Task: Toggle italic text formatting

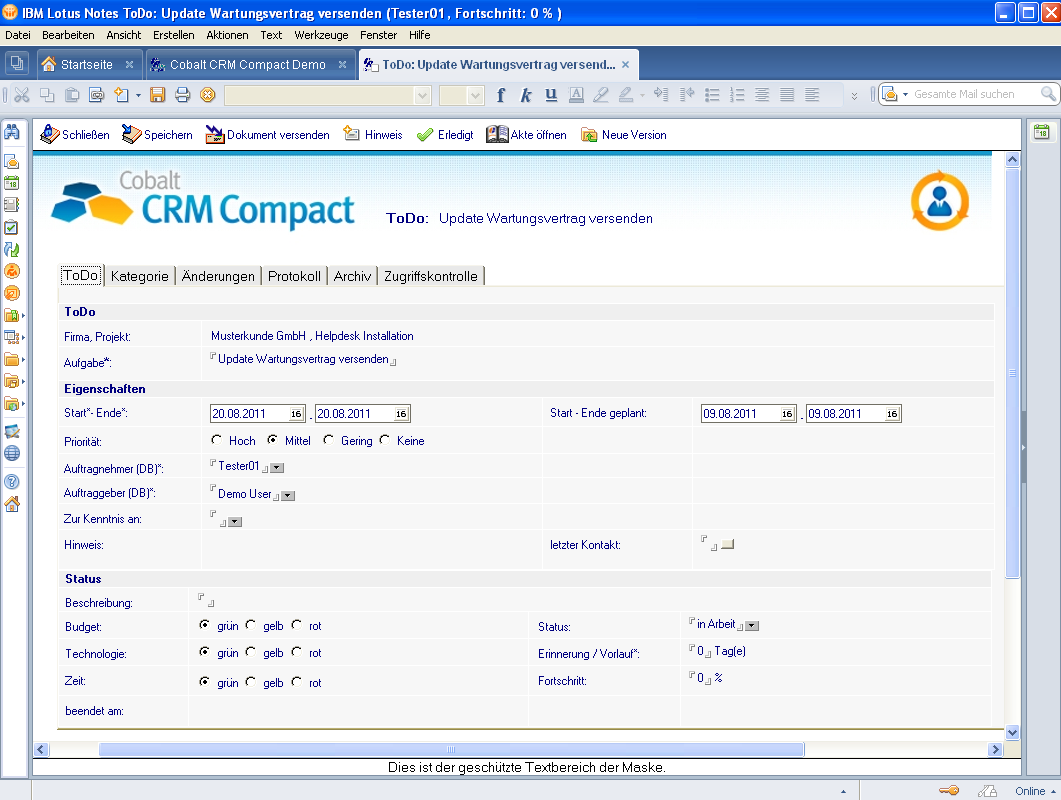Action: pos(526,95)
